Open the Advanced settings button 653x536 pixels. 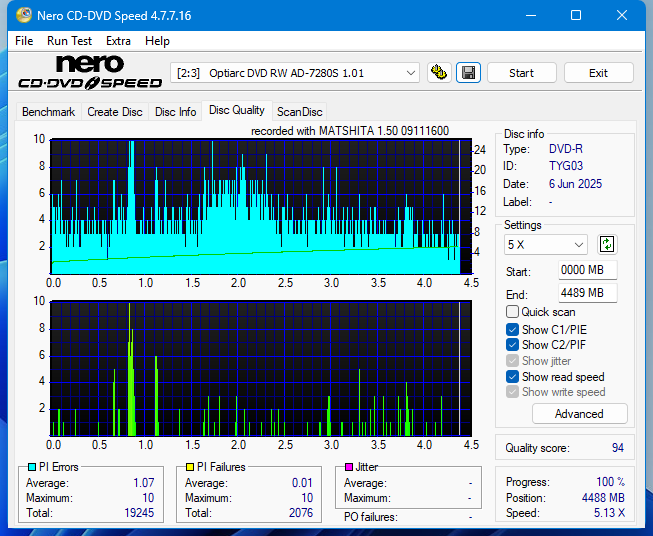pyautogui.click(x=579, y=414)
